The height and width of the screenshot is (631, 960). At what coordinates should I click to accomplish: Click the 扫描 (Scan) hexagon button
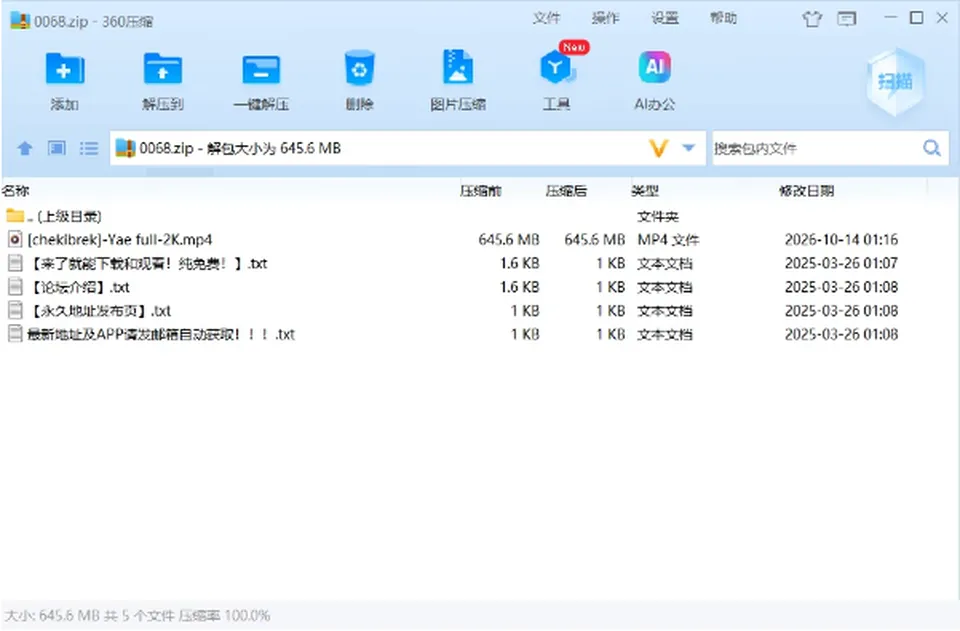pyautogui.click(x=895, y=82)
